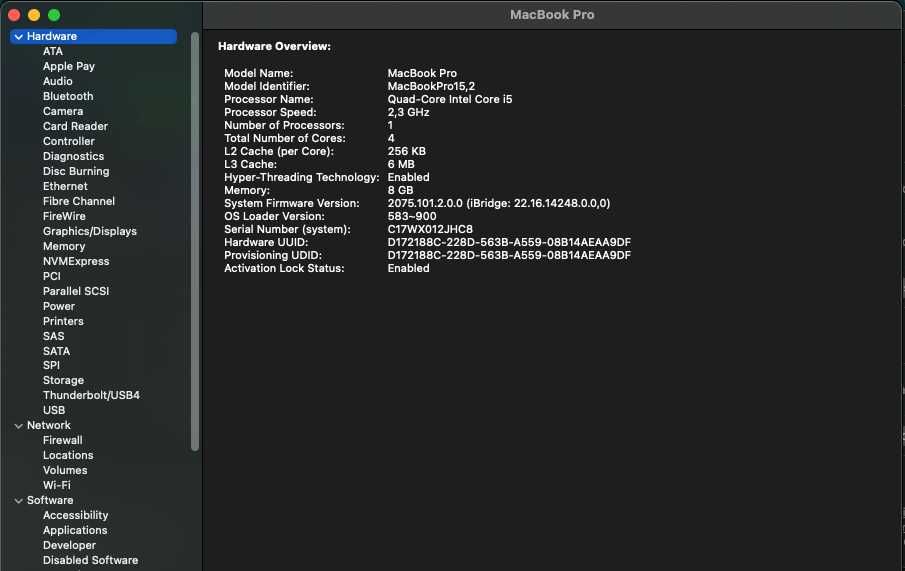Click the Total Number of Cores label

tap(285, 139)
